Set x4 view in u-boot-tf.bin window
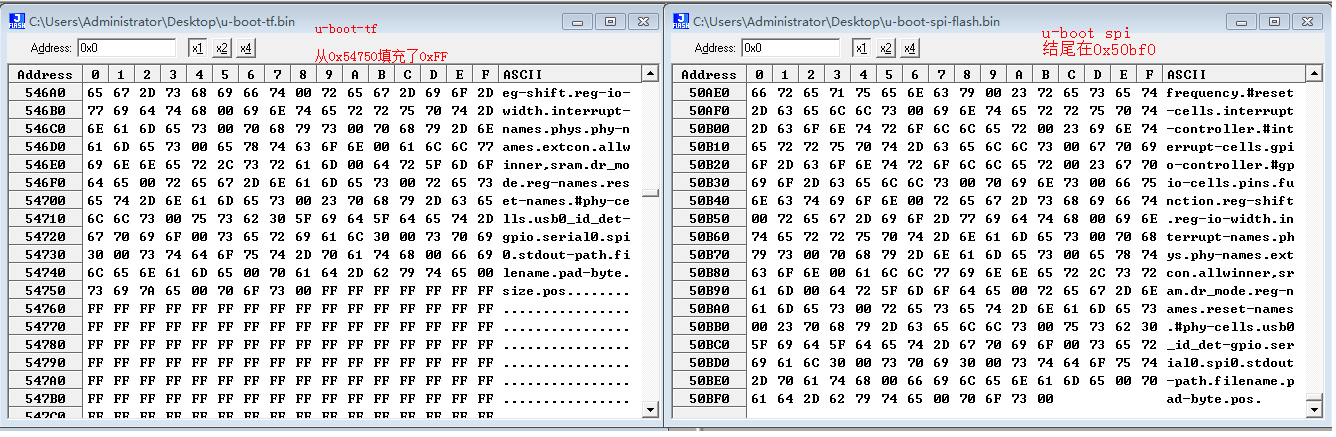 (245, 48)
